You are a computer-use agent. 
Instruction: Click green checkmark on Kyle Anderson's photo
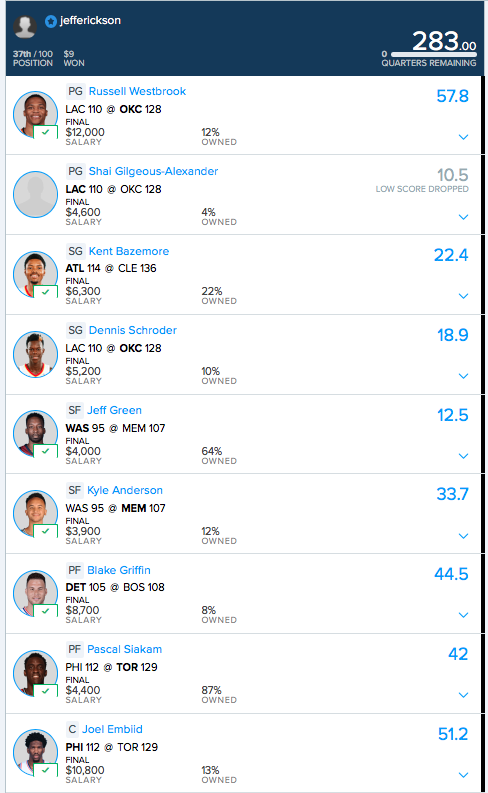coord(46,531)
